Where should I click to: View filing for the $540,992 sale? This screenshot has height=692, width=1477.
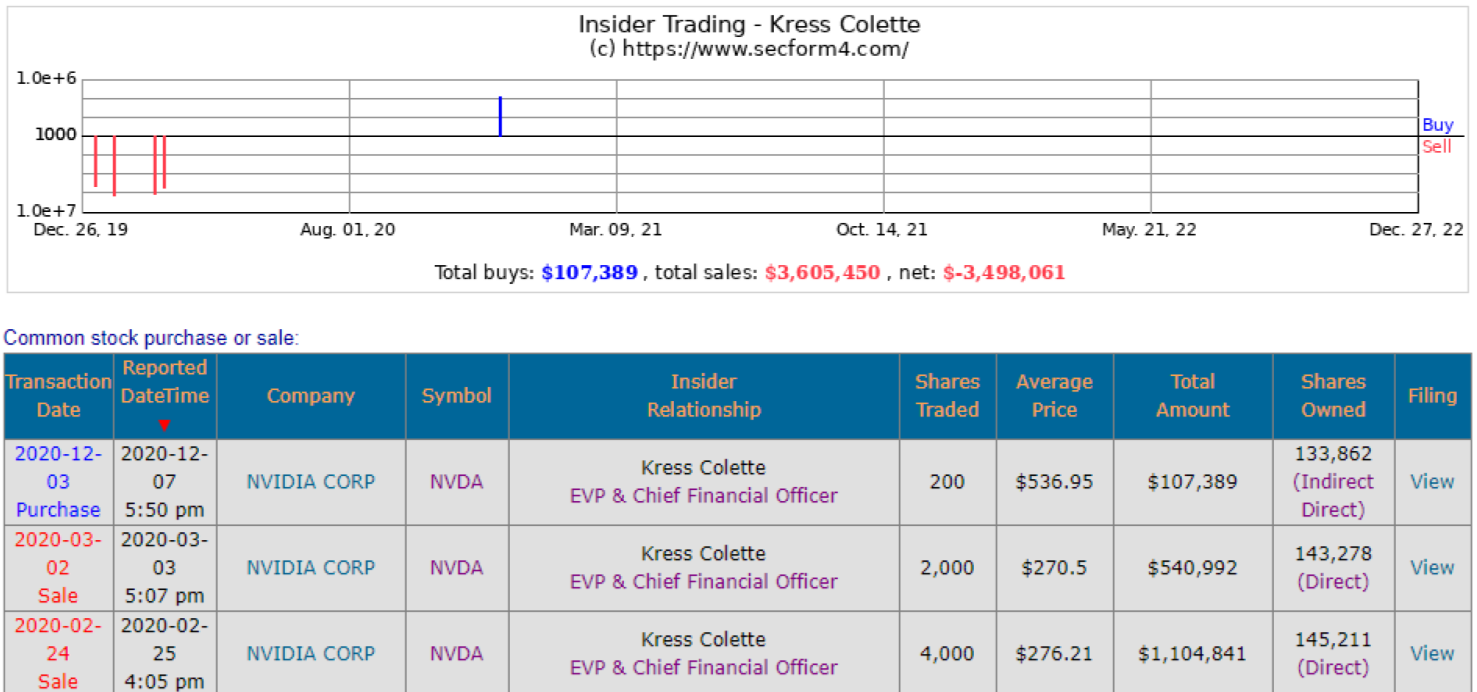(x=1431, y=568)
